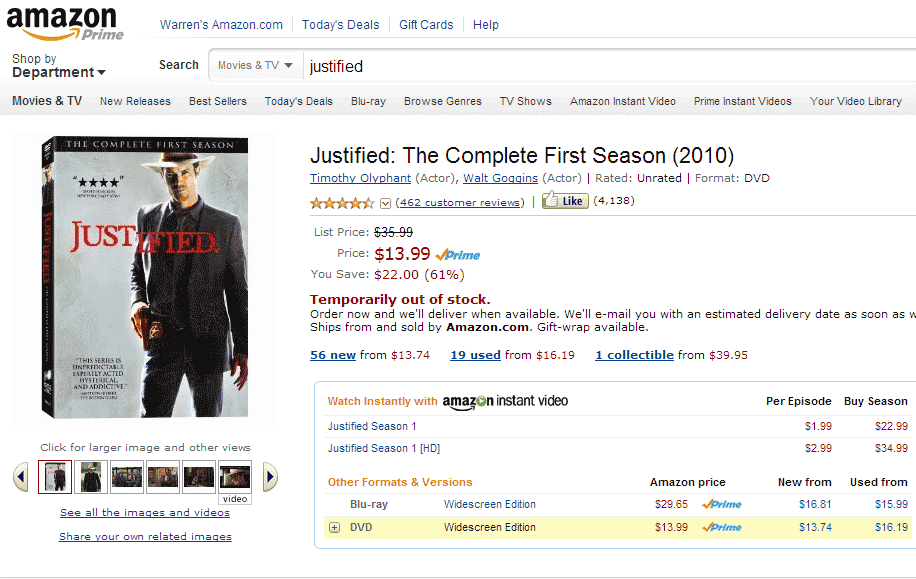This screenshot has width=916, height=579.
Task: Click the Prime badge beside the $13.99 price
Action: tap(458, 255)
